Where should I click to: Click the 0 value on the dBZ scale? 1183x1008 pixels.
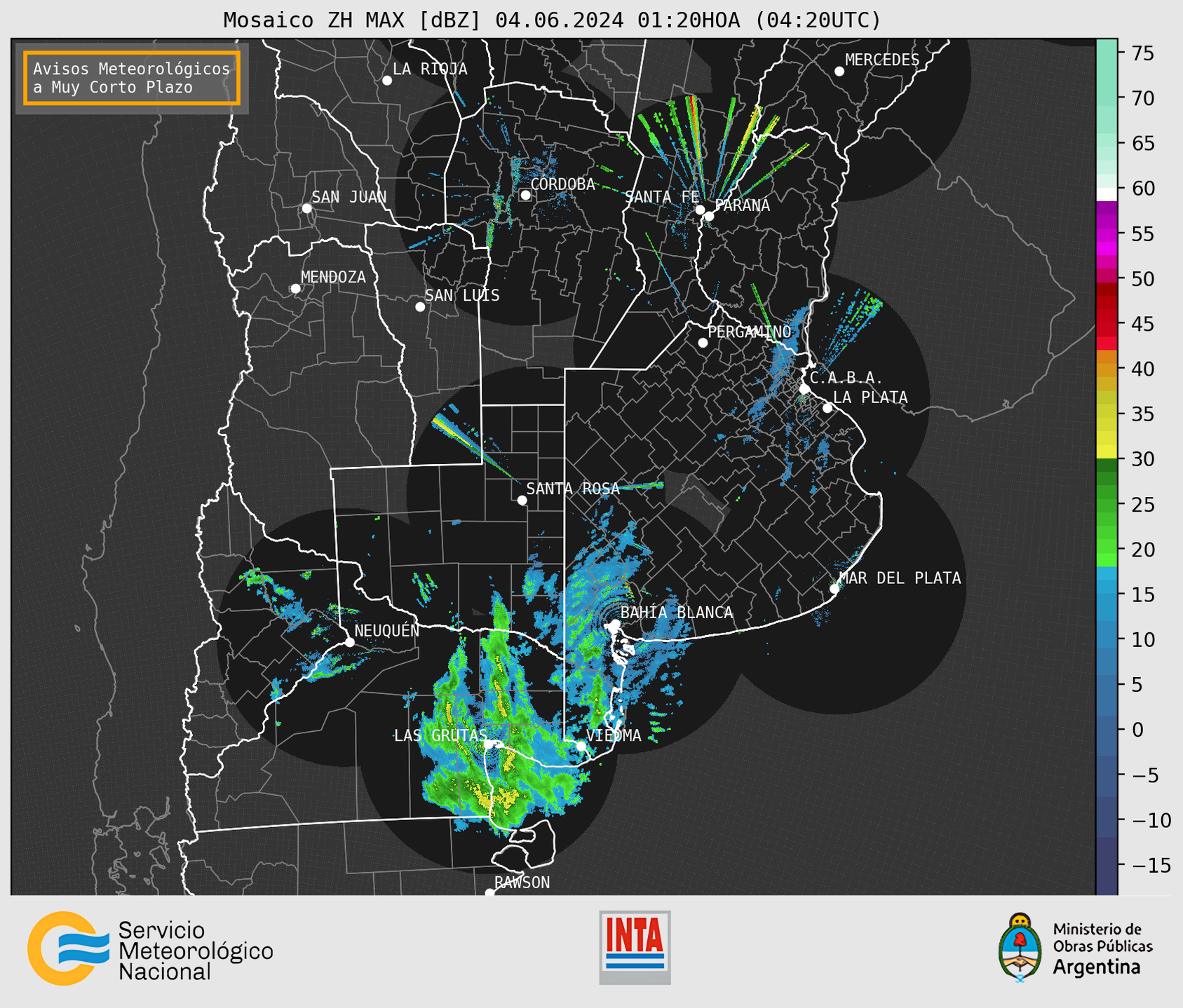point(1137,730)
